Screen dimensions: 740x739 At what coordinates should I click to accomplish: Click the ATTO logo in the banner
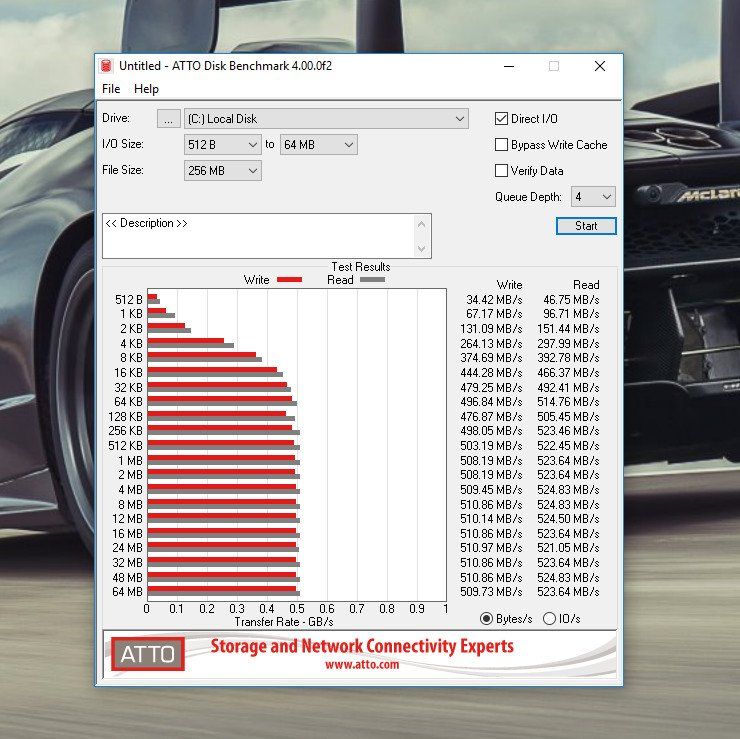click(x=148, y=654)
